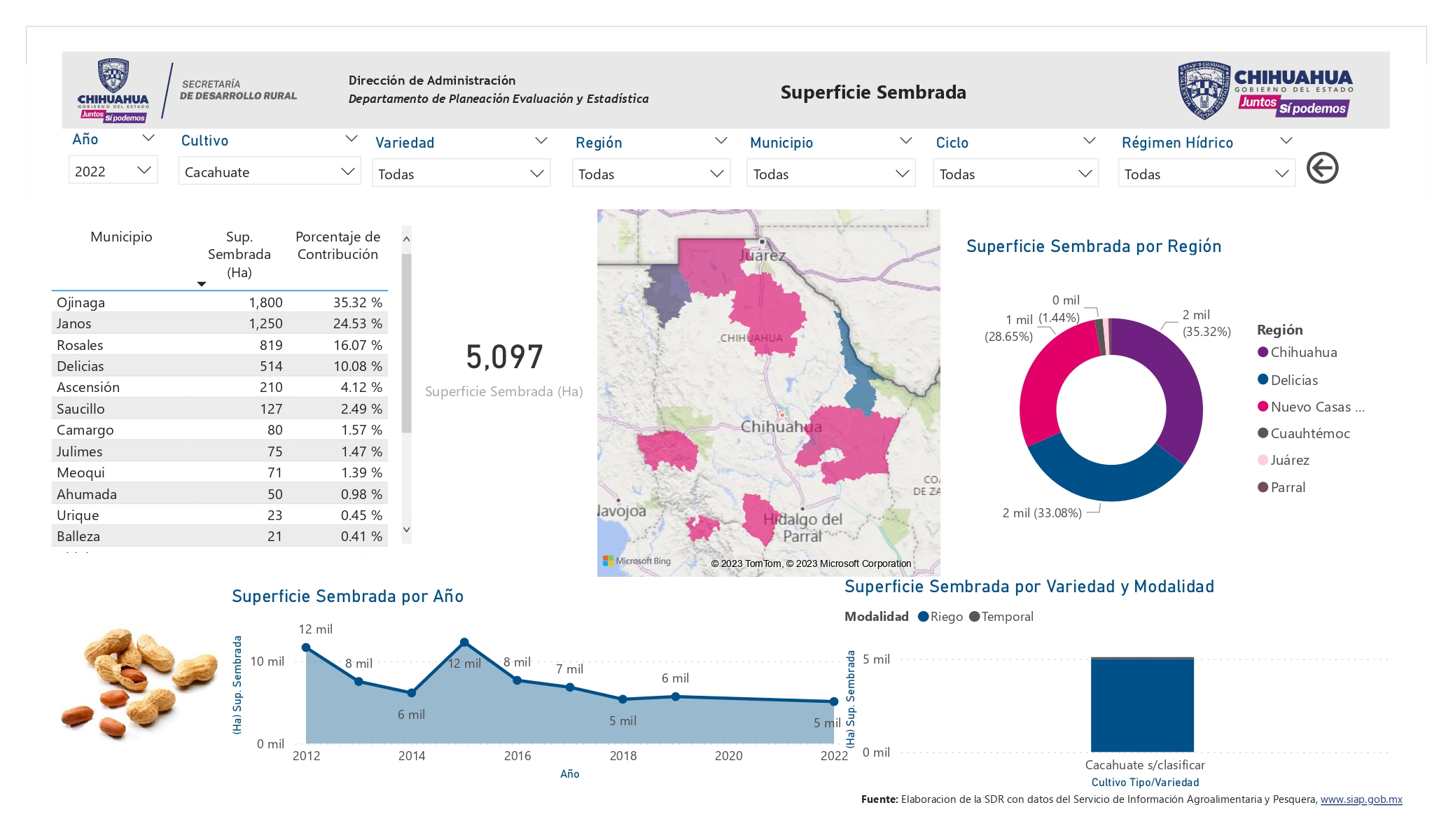Collapse the Régimen Hídrico slicer header chevron
Screen dimensions: 1453x840
pos(1286,141)
